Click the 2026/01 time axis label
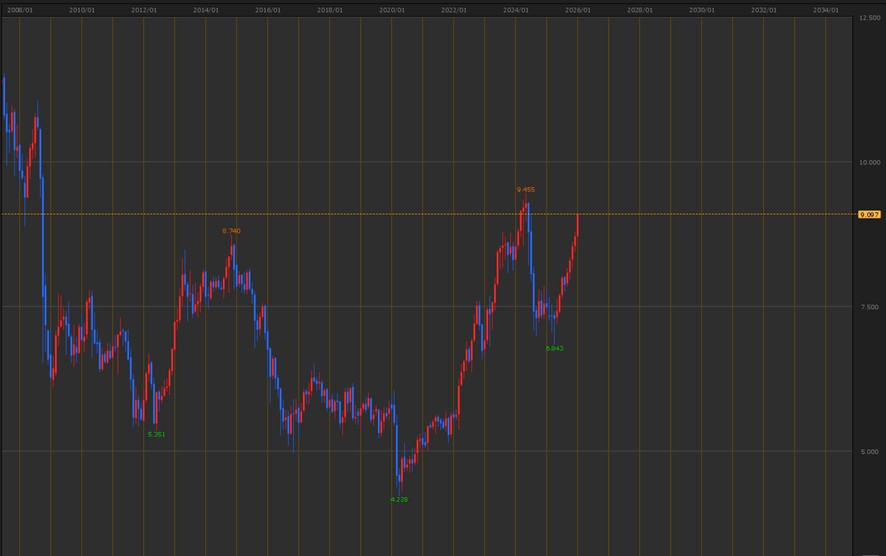The image size is (886, 556). [x=578, y=9]
